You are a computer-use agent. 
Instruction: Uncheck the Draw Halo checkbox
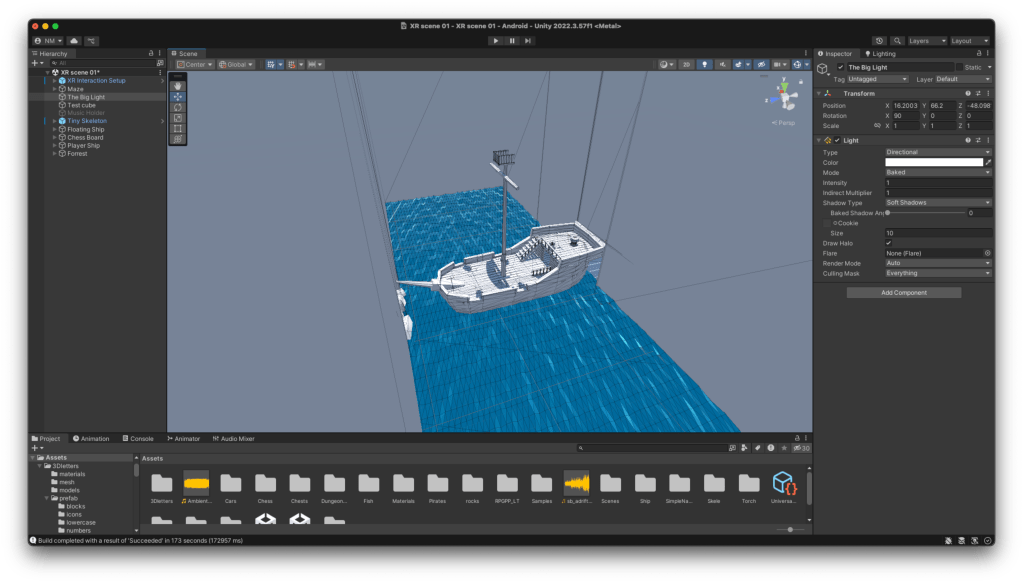888,243
